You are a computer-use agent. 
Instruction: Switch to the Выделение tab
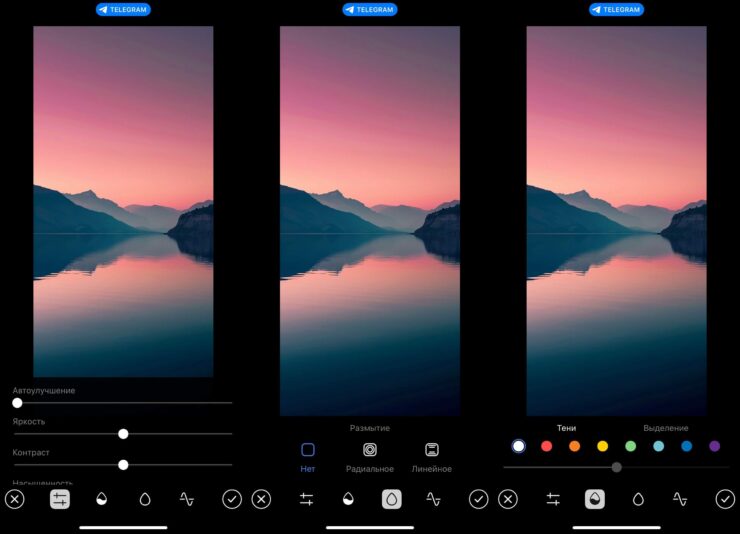click(x=665, y=428)
